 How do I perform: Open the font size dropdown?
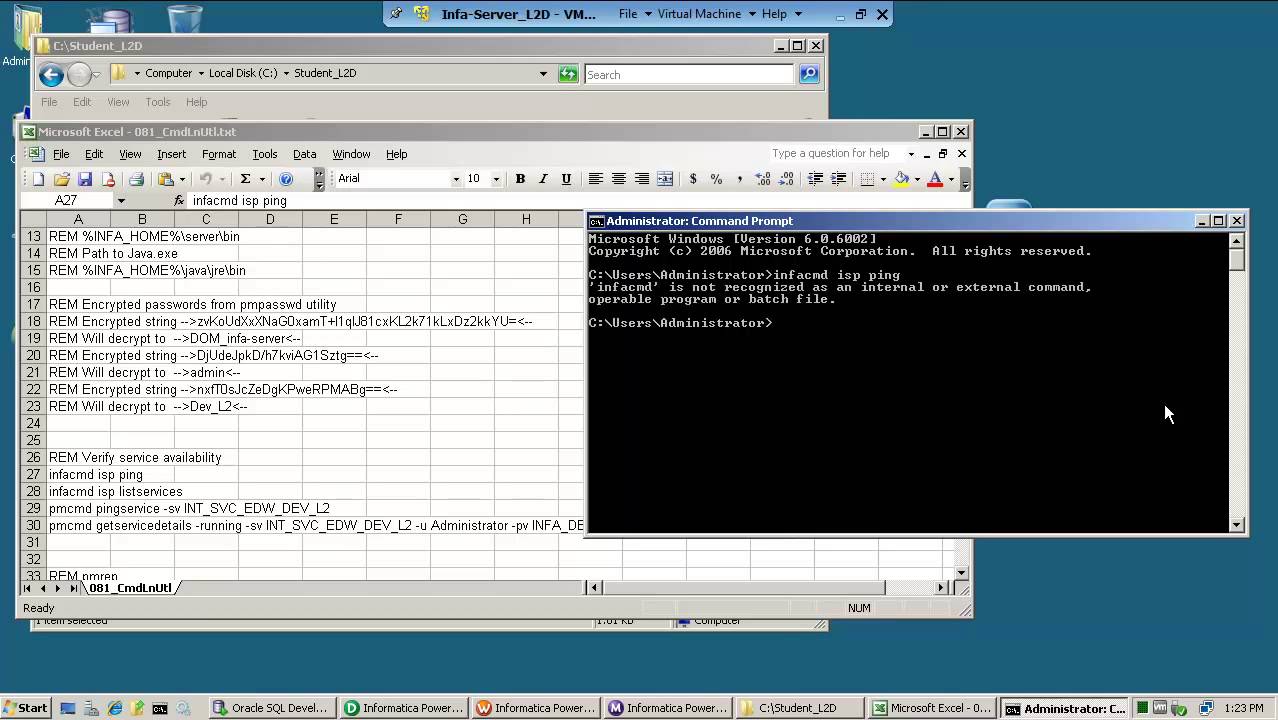(496, 180)
